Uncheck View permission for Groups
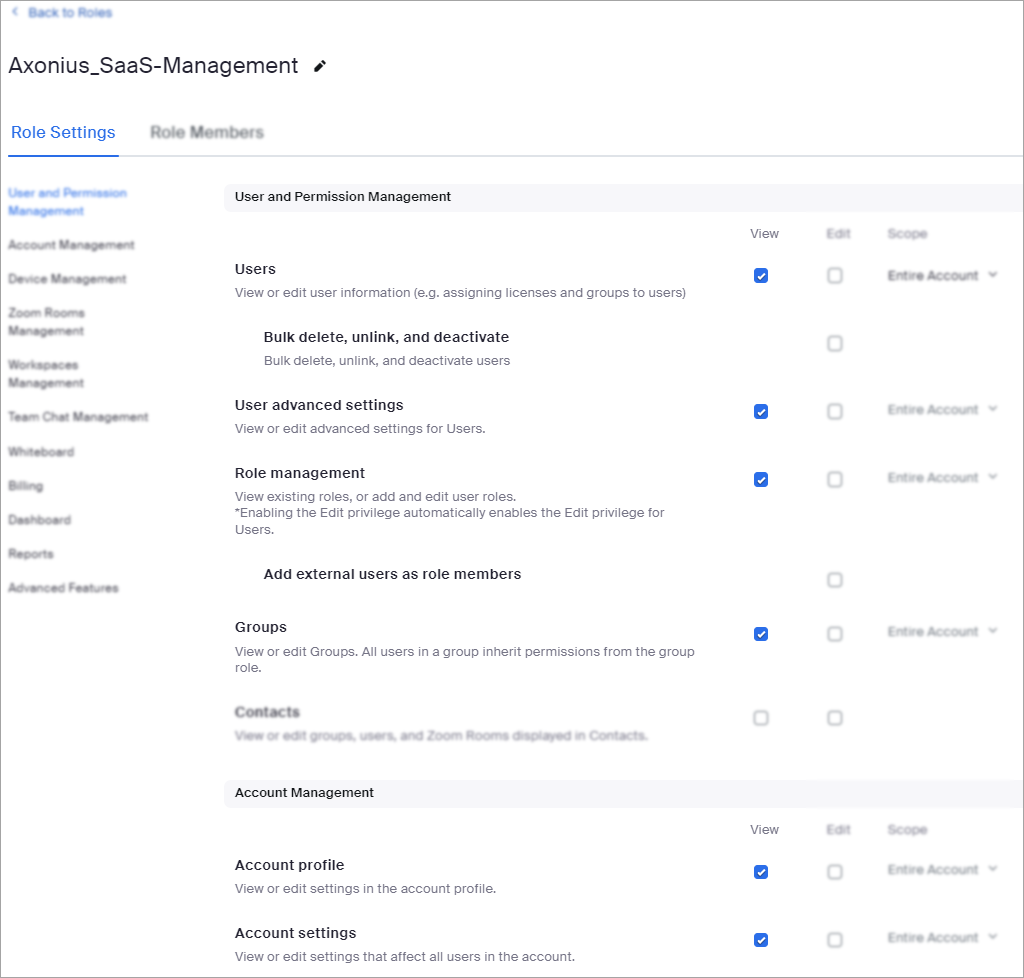 pos(761,634)
